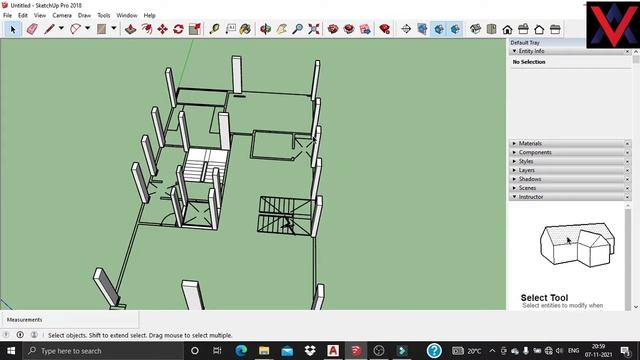Close the Scenes panel
Image resolution: width=640 pixels, height=360 pixels.
point(627,188)
